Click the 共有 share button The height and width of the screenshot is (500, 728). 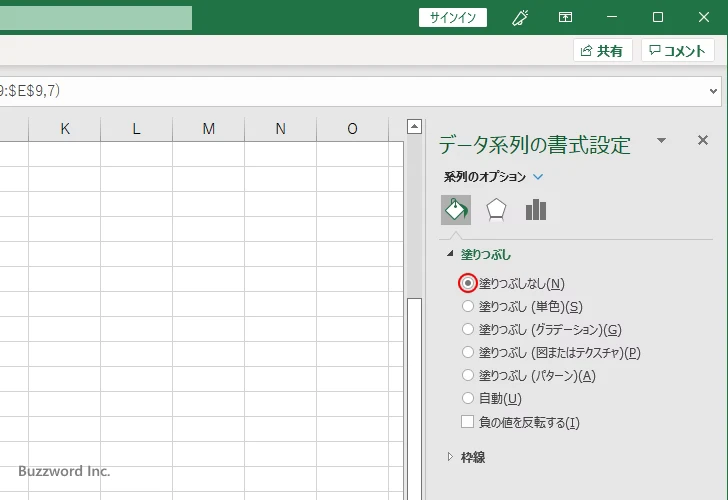602,50
